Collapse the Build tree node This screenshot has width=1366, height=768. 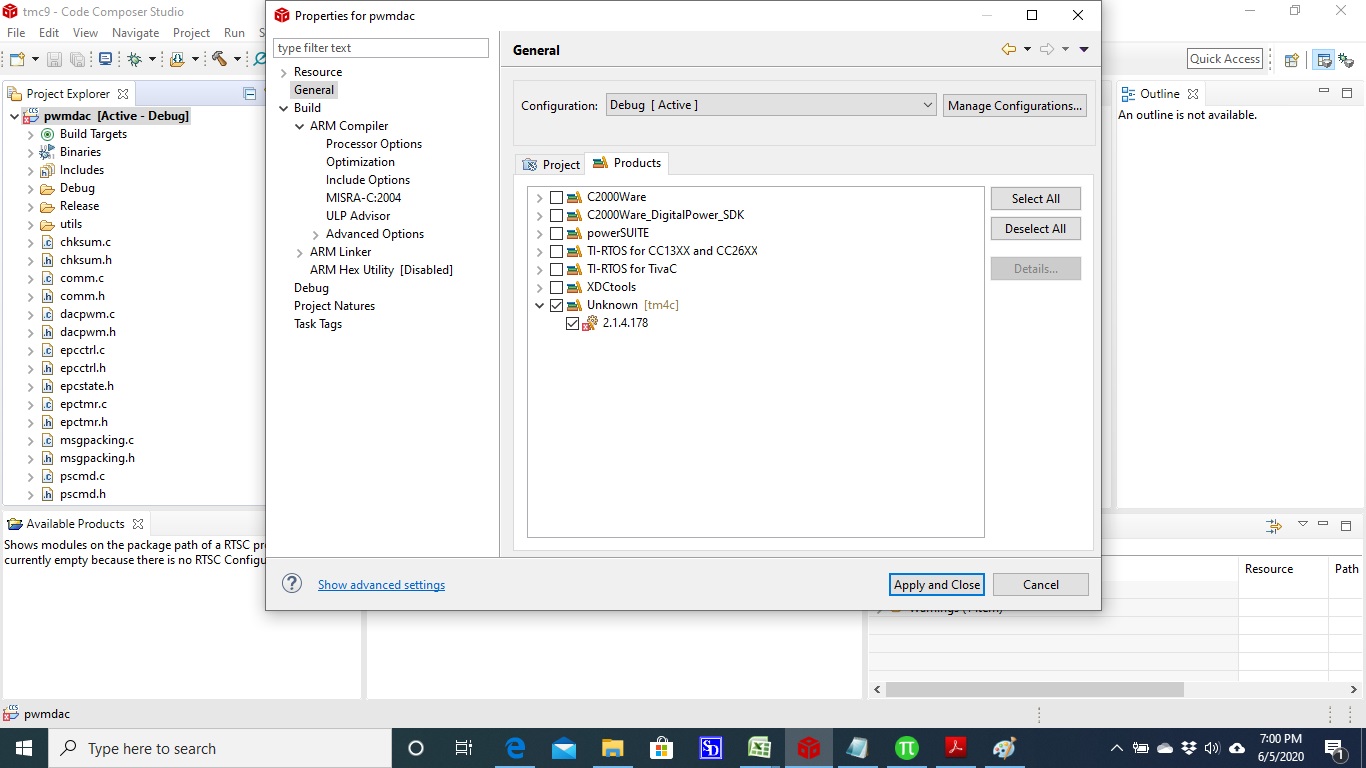click(x=284, y=108)
